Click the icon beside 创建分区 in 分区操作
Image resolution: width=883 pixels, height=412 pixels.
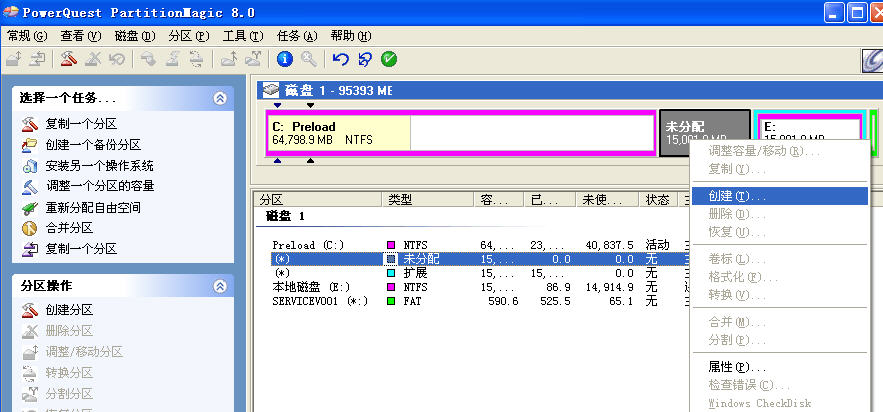coord(29,310)
